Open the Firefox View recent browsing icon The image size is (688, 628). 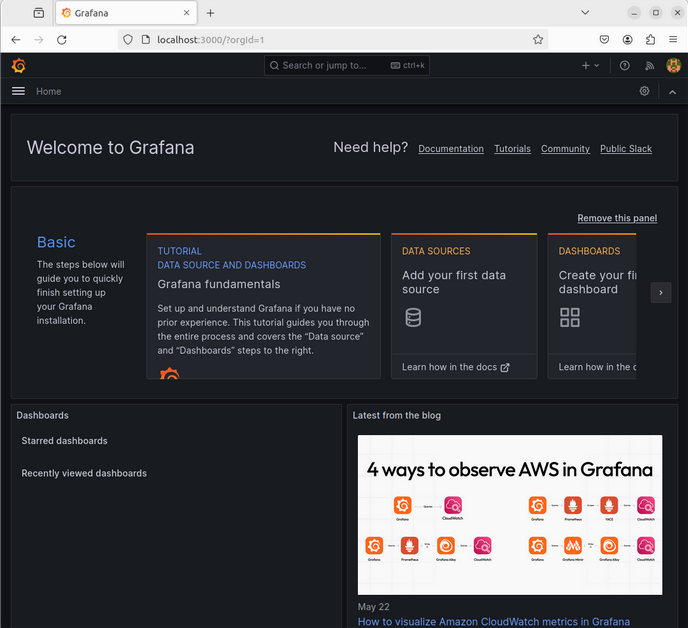pos(39,13)
